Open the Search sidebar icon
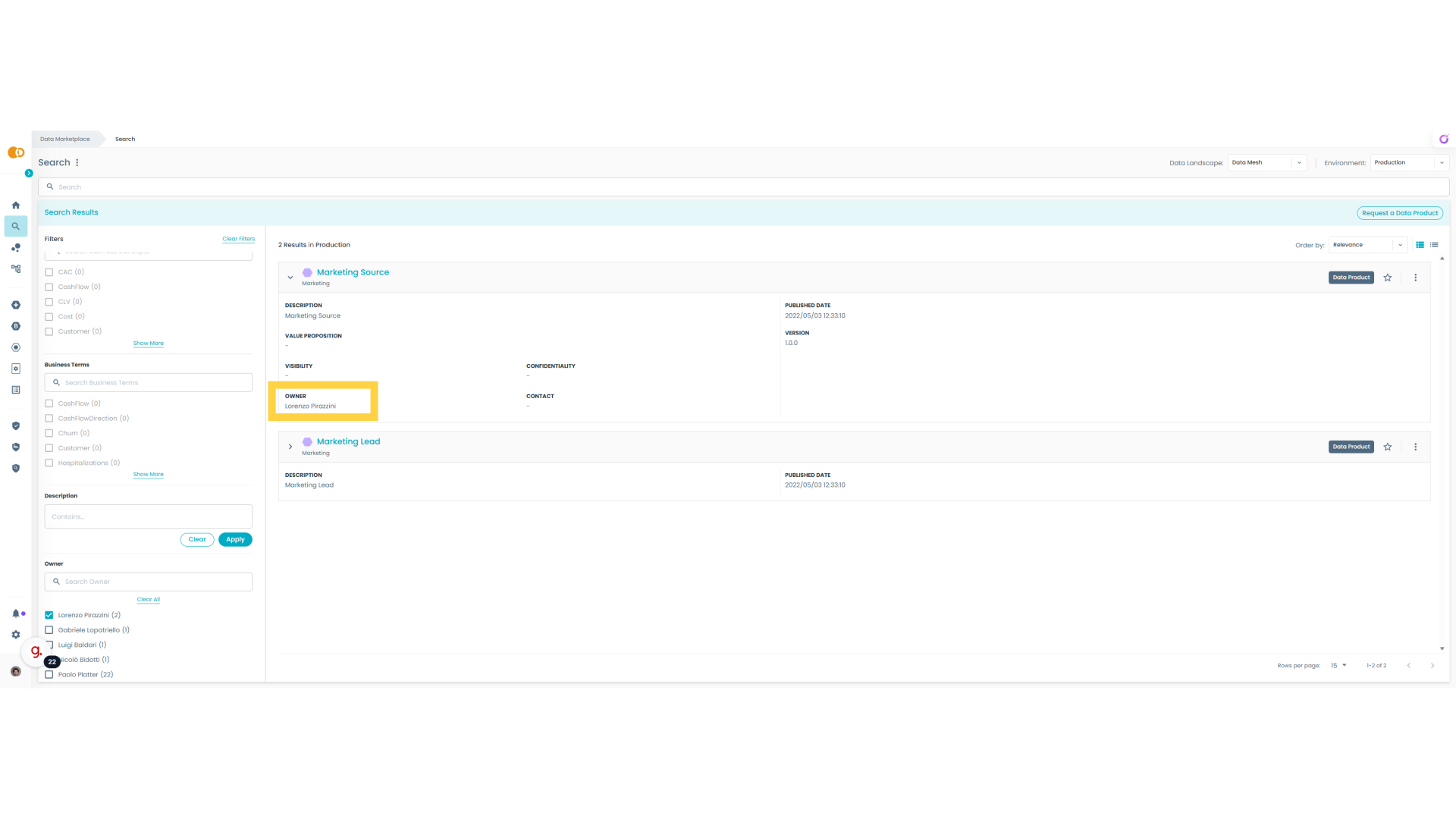This screenshot has width=1456, height=819. [16, 226]
